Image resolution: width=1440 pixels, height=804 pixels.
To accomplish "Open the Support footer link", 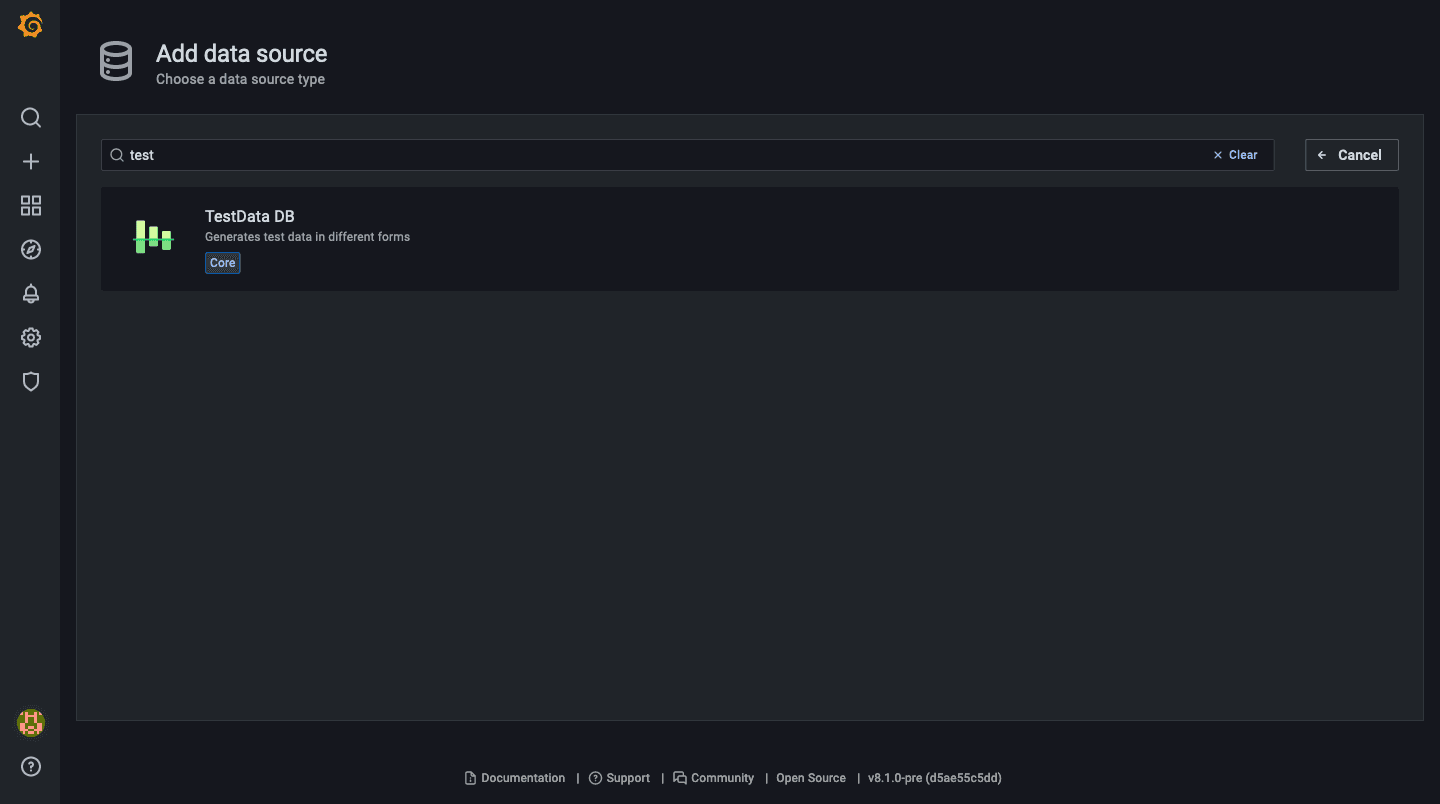I will [x=619, y=778].
